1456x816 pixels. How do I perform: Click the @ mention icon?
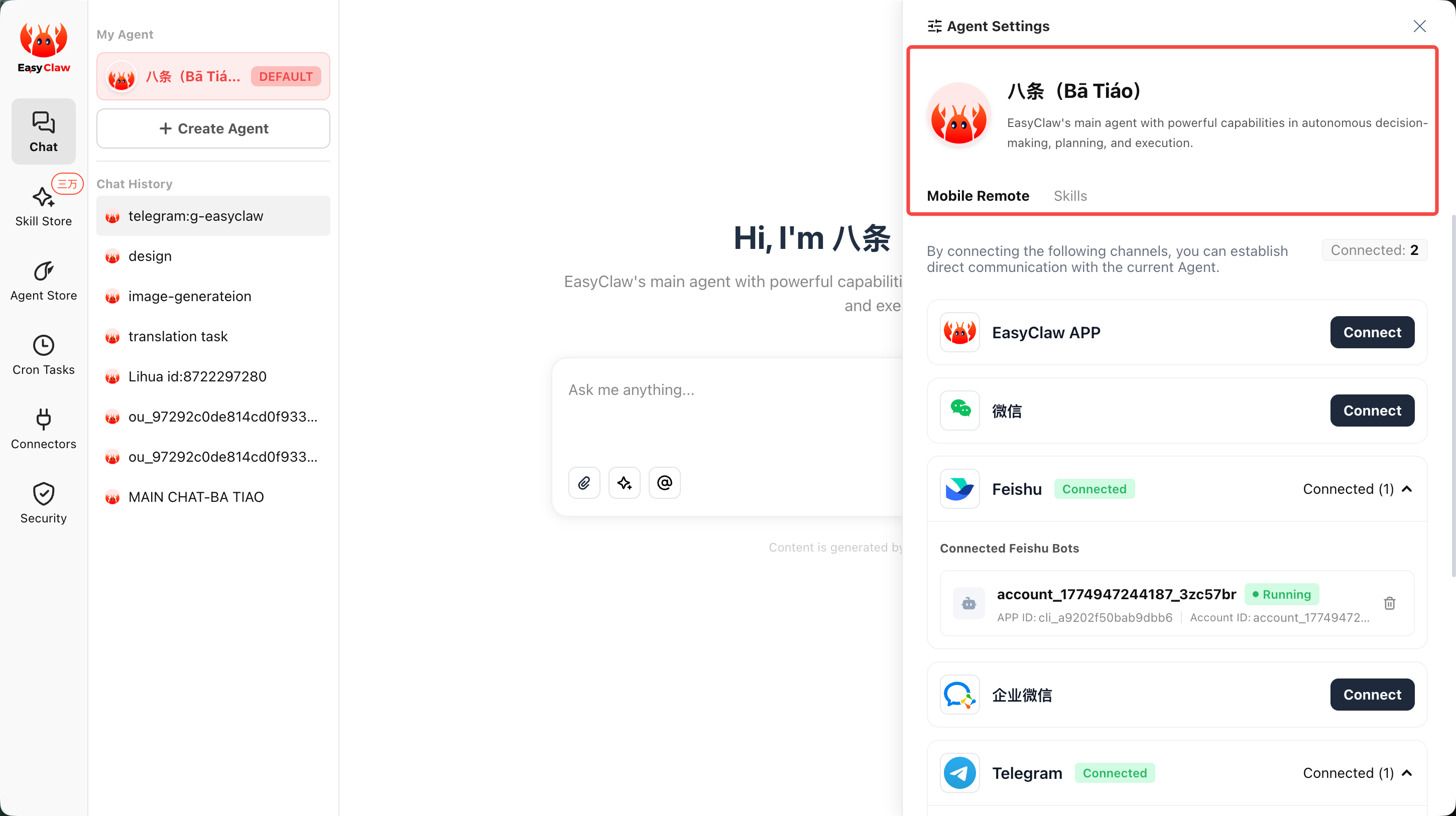point(664,483)
